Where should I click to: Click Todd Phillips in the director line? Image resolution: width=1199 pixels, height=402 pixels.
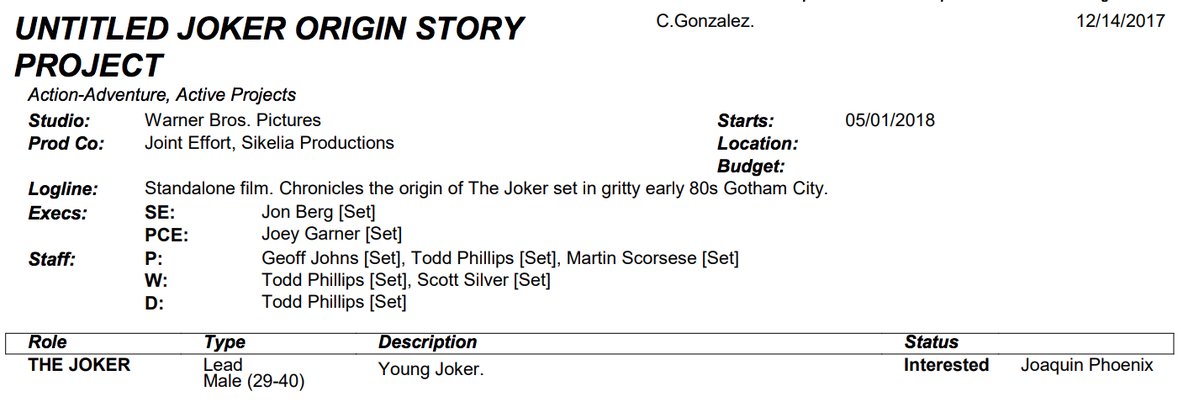point(313,302)
